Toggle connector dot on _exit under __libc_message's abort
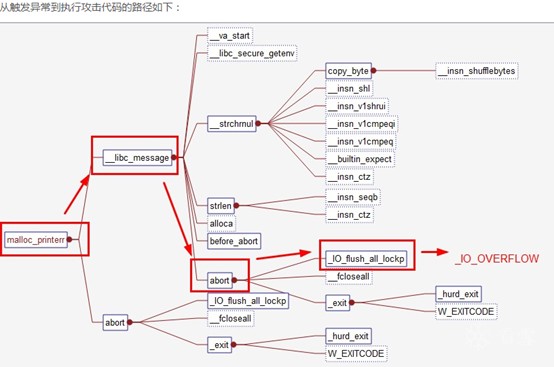The image size is (554, 367). pyautogui.click(x=352, y=302)
